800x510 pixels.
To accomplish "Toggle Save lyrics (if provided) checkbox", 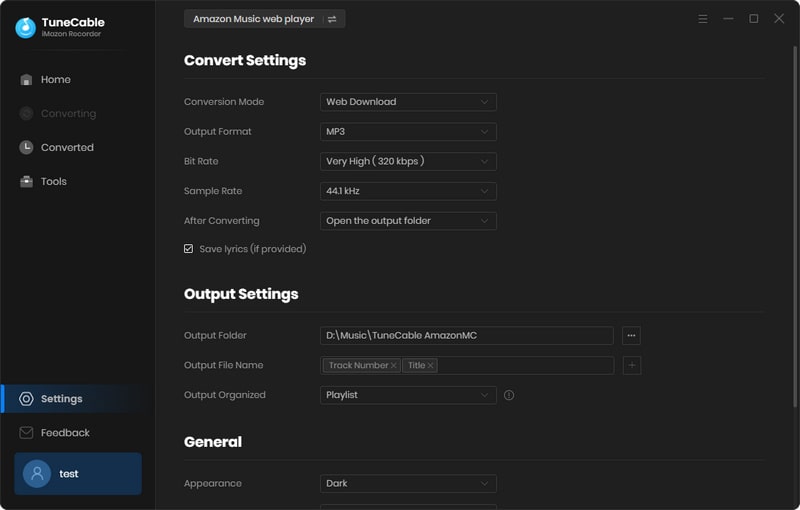I will tap(189, 249).
